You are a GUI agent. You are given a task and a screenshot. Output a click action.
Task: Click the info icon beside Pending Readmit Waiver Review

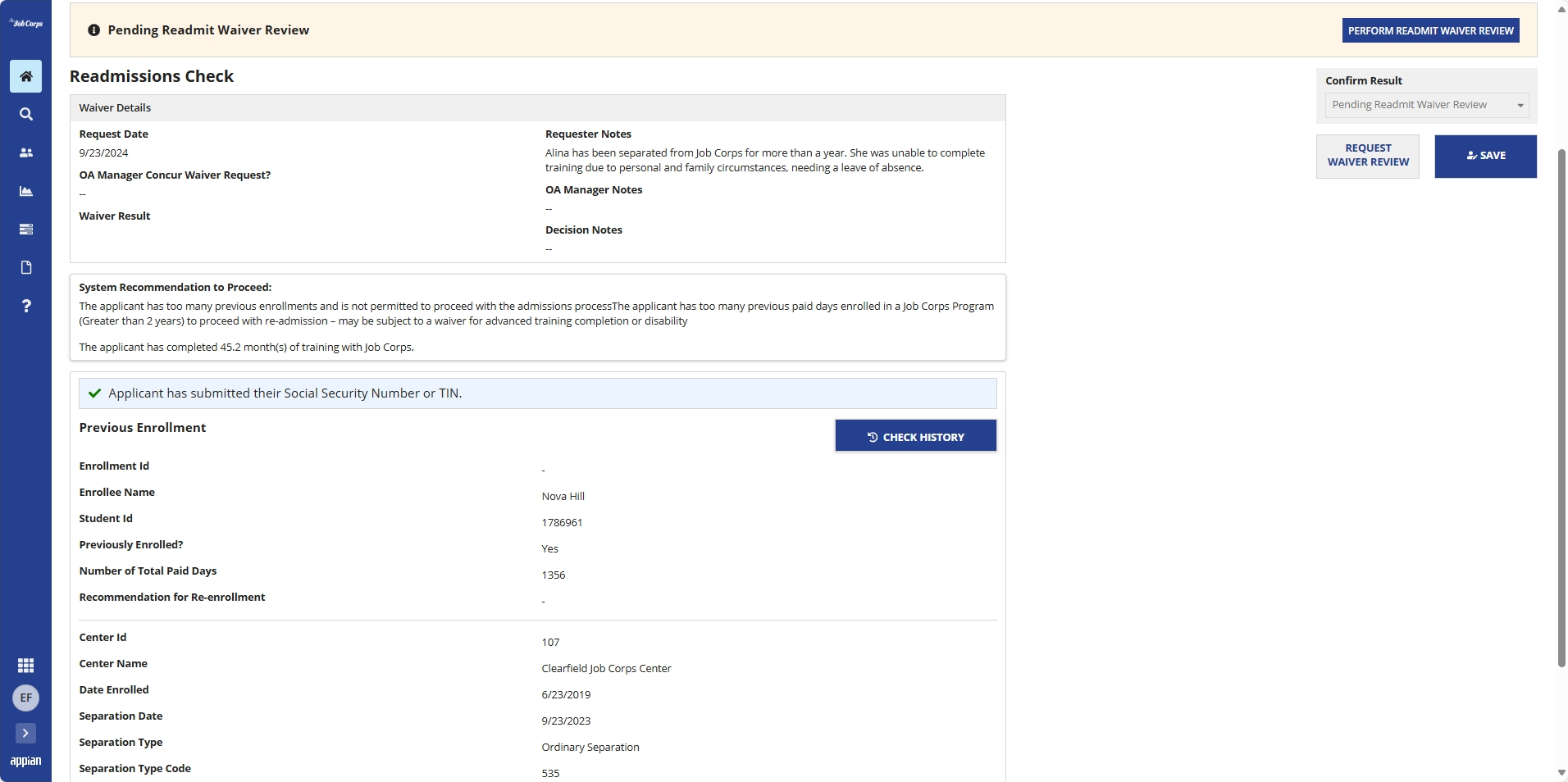(94, 30)
